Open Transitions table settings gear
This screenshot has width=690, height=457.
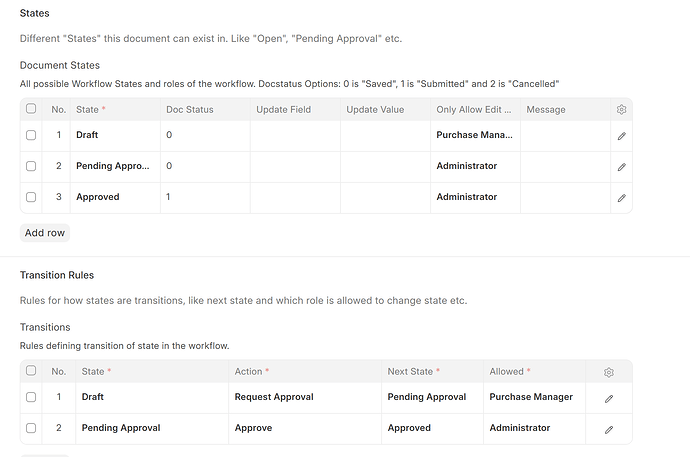point(608,372)
